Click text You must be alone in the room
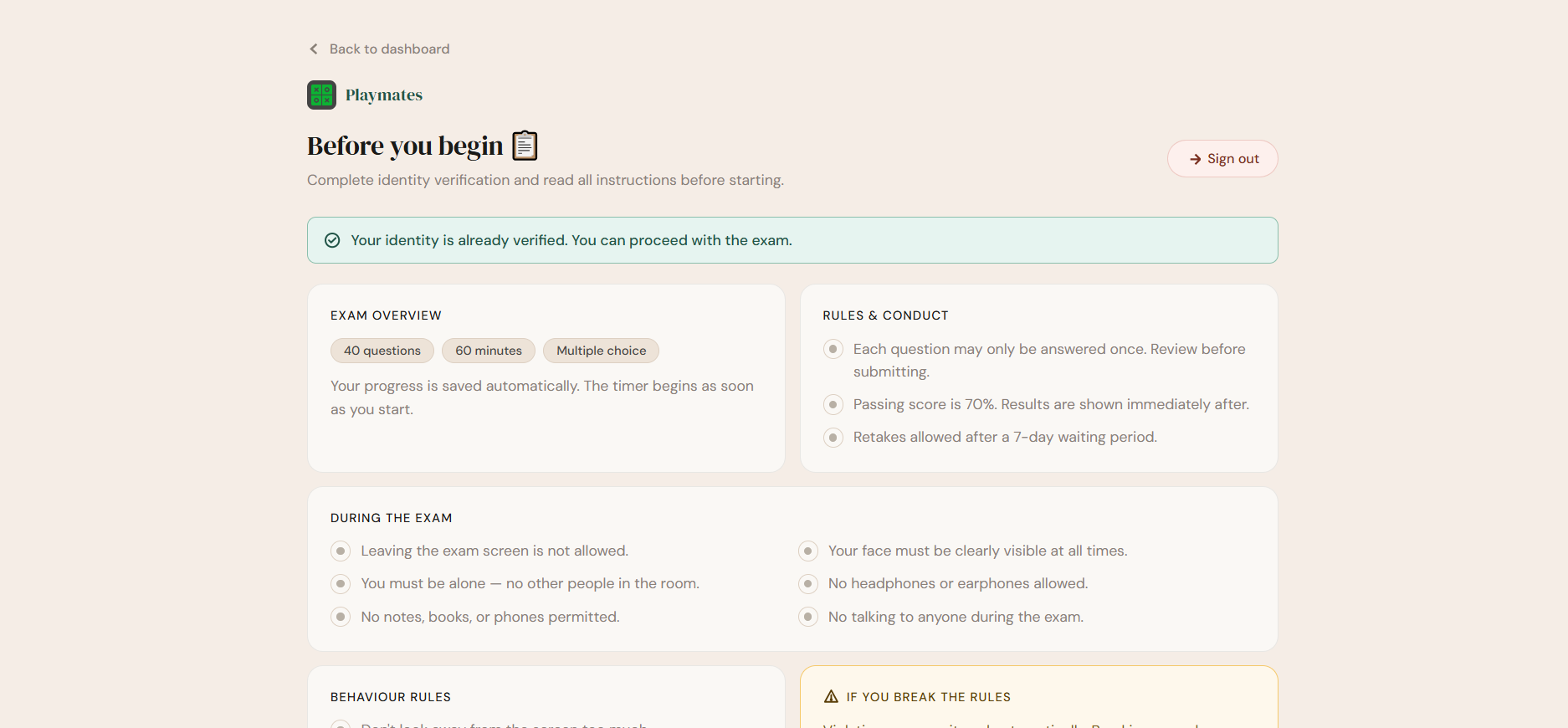Screen dimensions: 1568x728 tap(530, 583)
